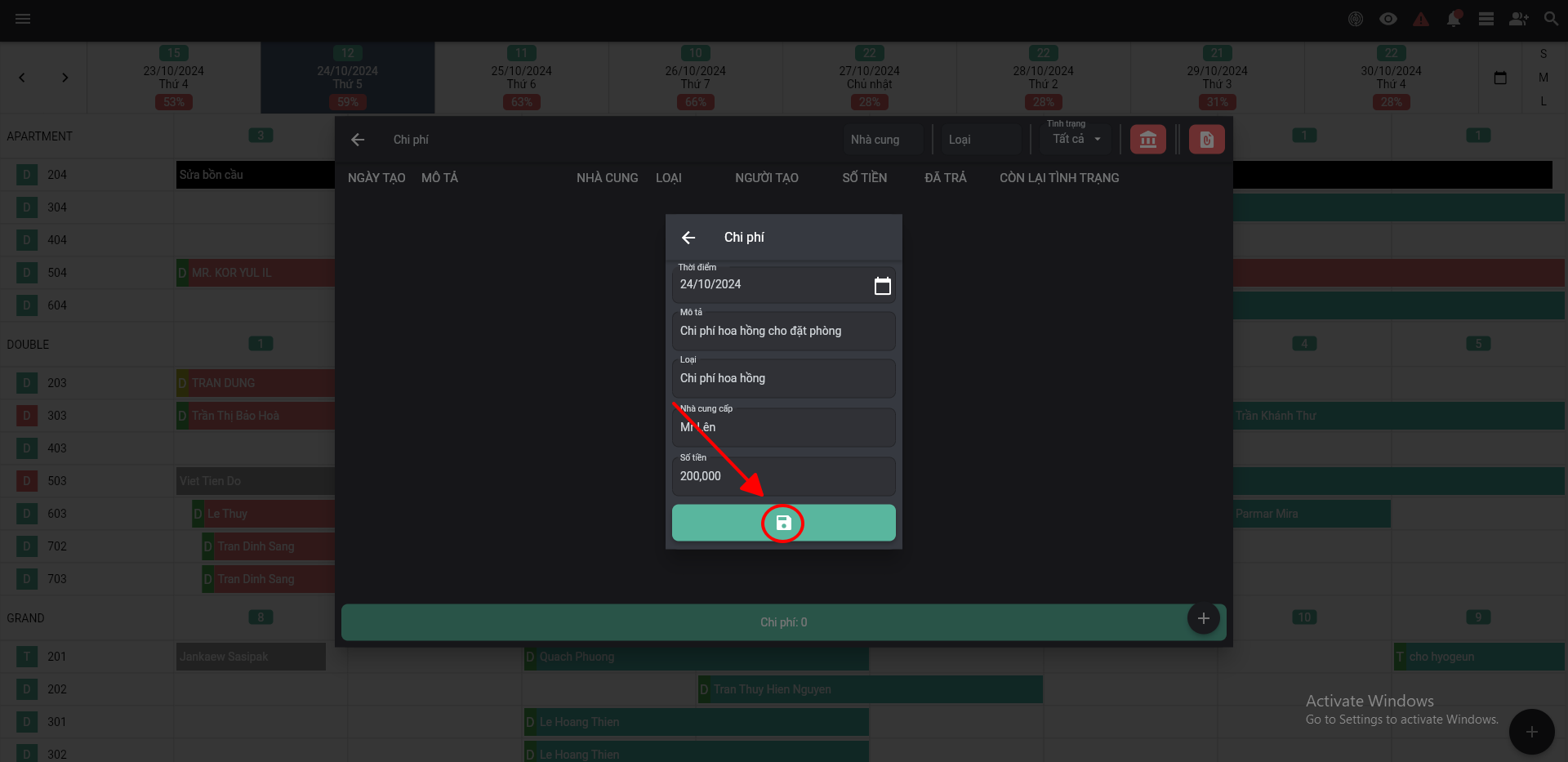Open the TRAN DUNG booking in room 203
The image size is (1568, 762).
click(x=256, y=383)
